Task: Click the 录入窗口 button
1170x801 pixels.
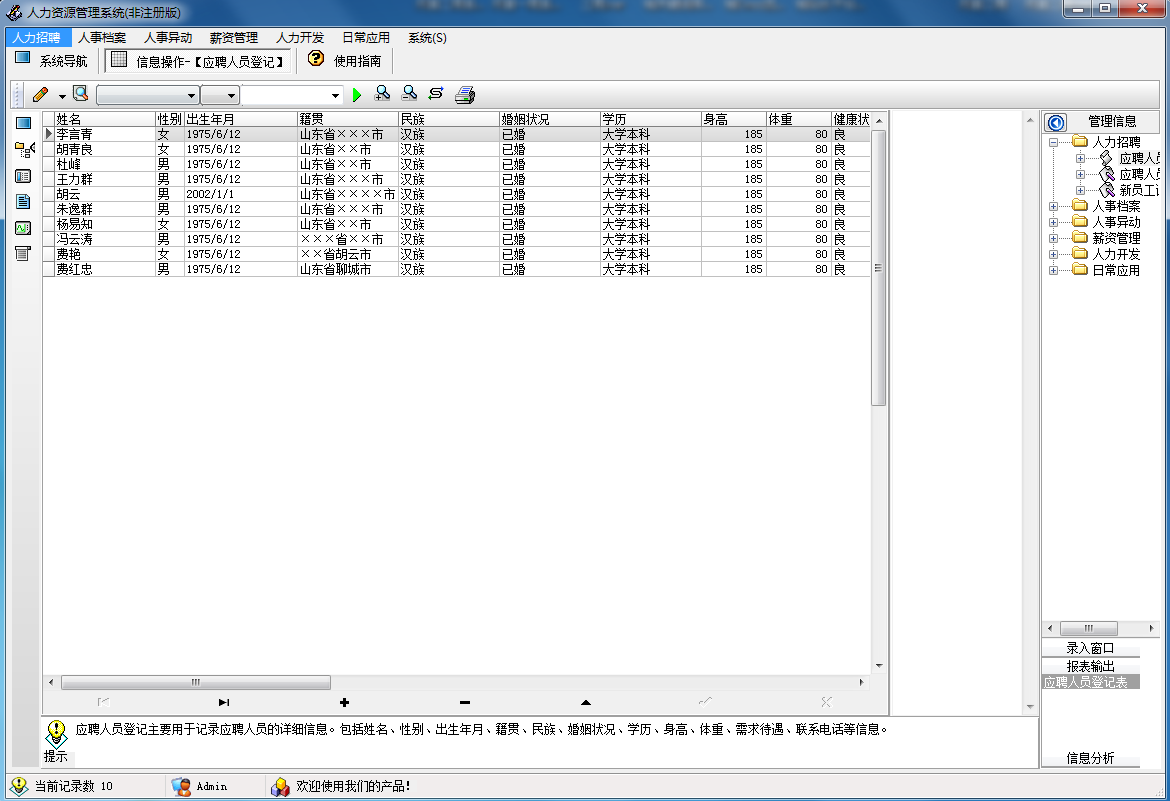Action: (x=1090, y=648)
